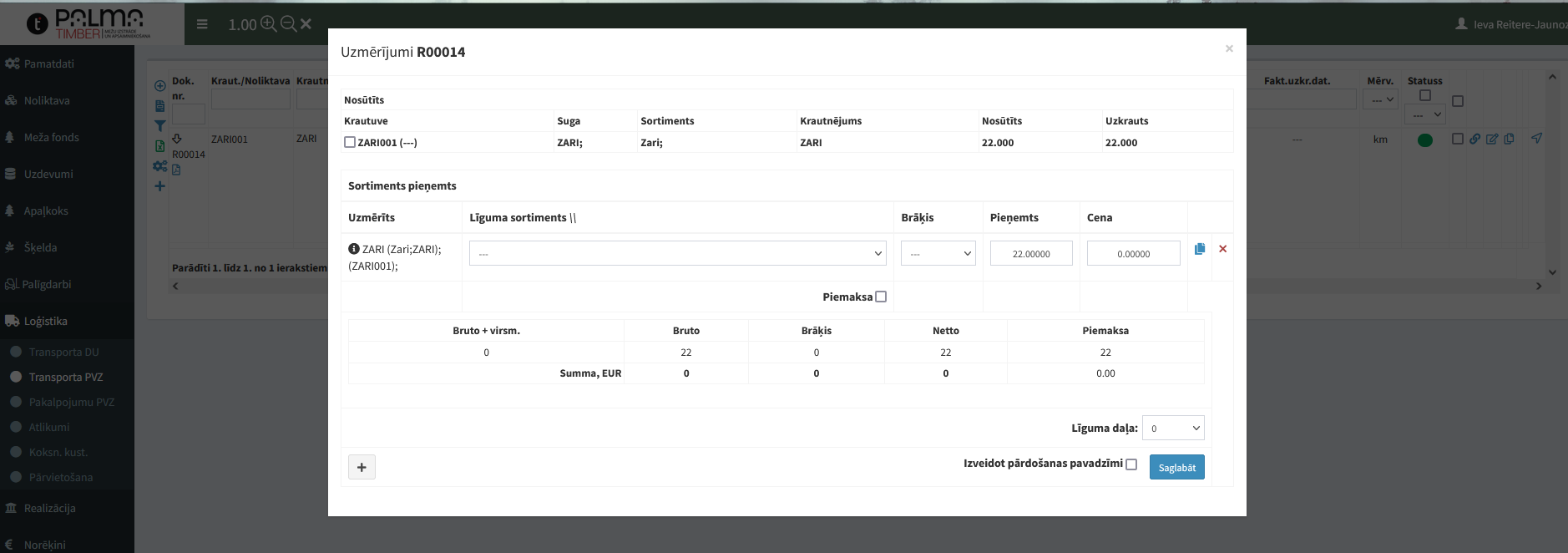This screenshot has width=1568, height=553.
Task: Close the Uzmērījumi R00014 dialog
Action: 1229,48
